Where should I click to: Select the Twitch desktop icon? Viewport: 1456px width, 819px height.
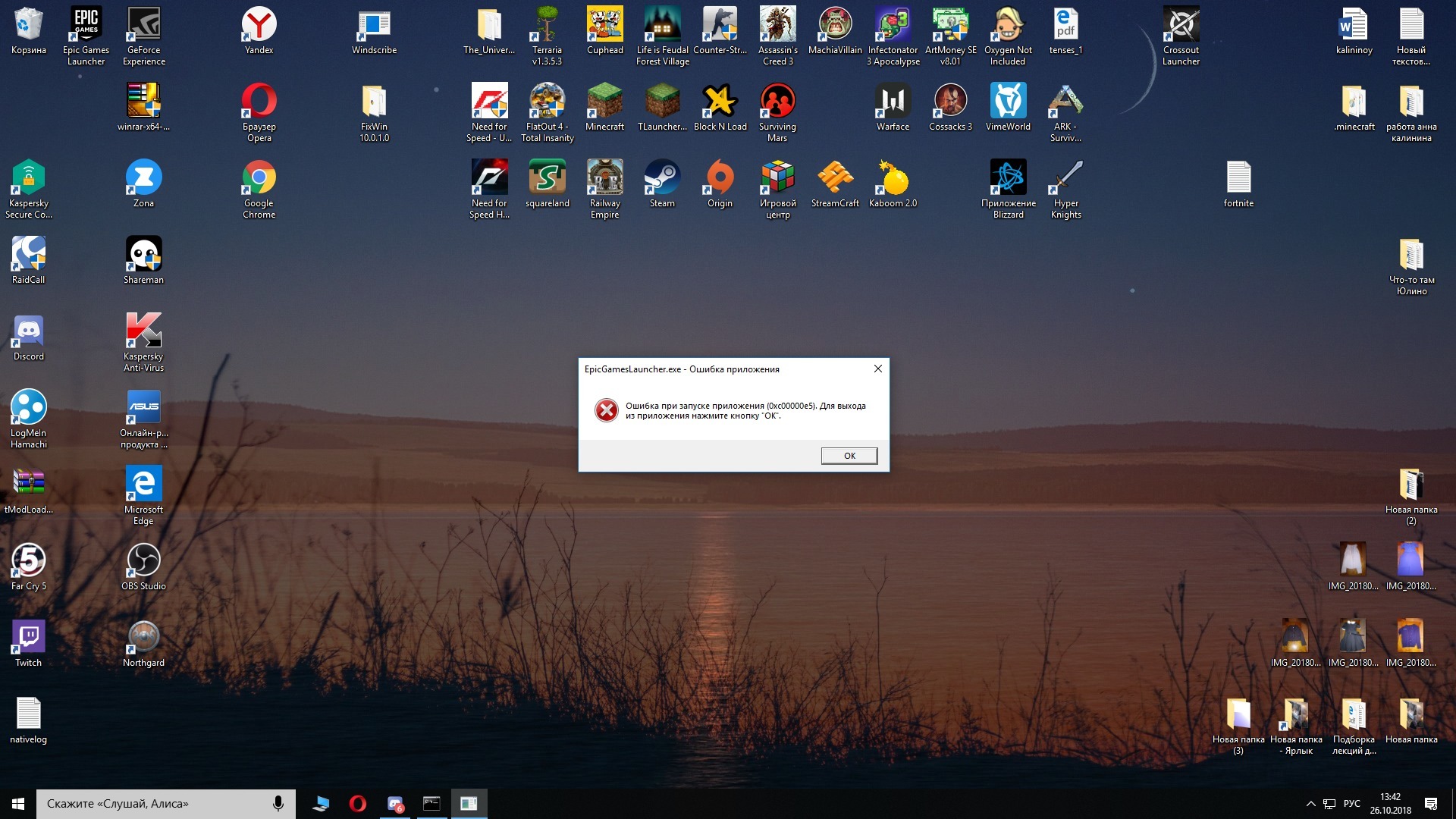click(x=29, y=643)
